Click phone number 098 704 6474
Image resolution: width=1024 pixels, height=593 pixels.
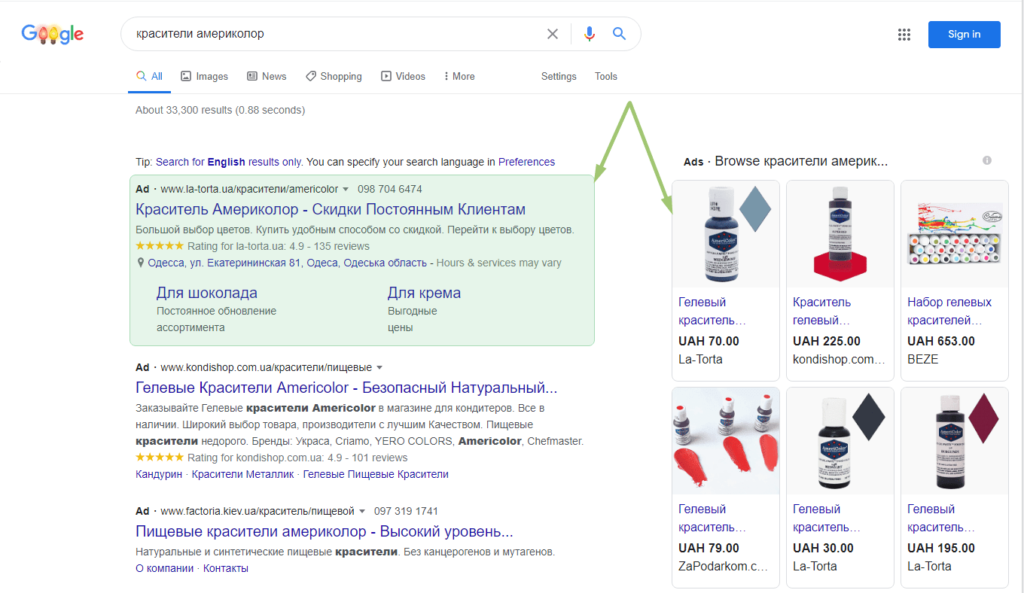[x=390, y=189]
